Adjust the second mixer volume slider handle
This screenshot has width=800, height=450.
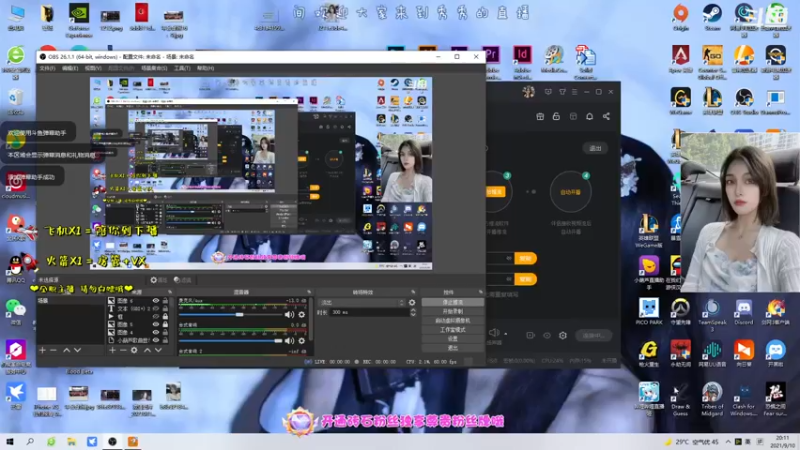[x=278, y=340]
